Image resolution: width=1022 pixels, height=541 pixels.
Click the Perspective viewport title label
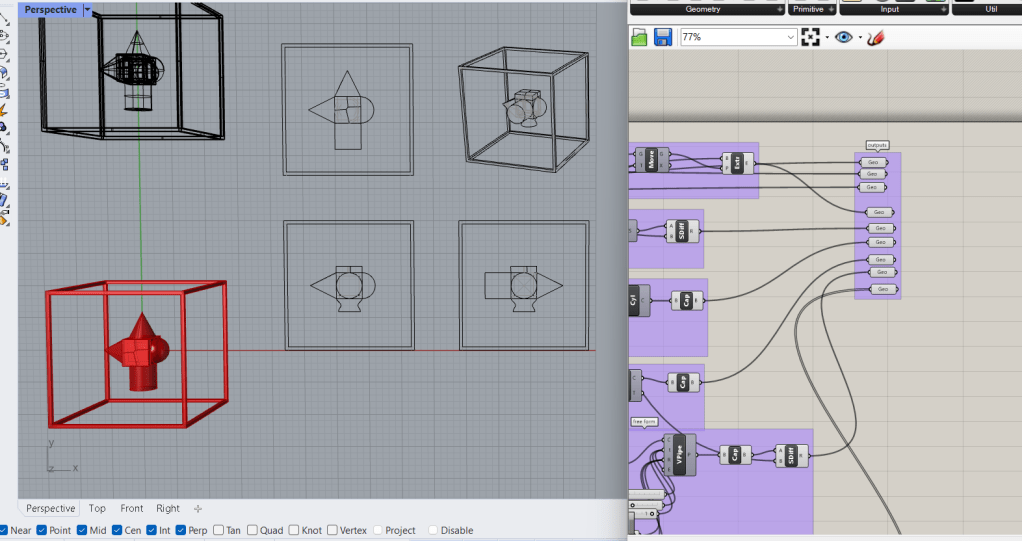[x=51, y=9]
